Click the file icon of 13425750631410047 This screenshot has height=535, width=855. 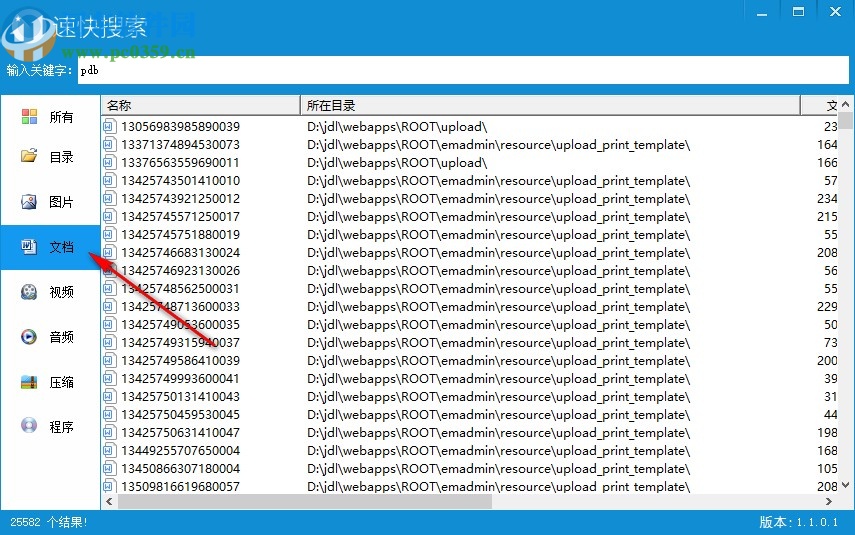109,432
